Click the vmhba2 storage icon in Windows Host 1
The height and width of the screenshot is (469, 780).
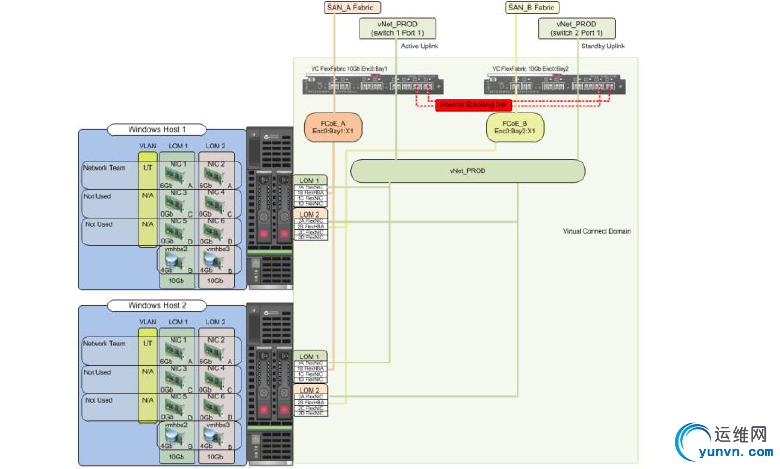174,261
